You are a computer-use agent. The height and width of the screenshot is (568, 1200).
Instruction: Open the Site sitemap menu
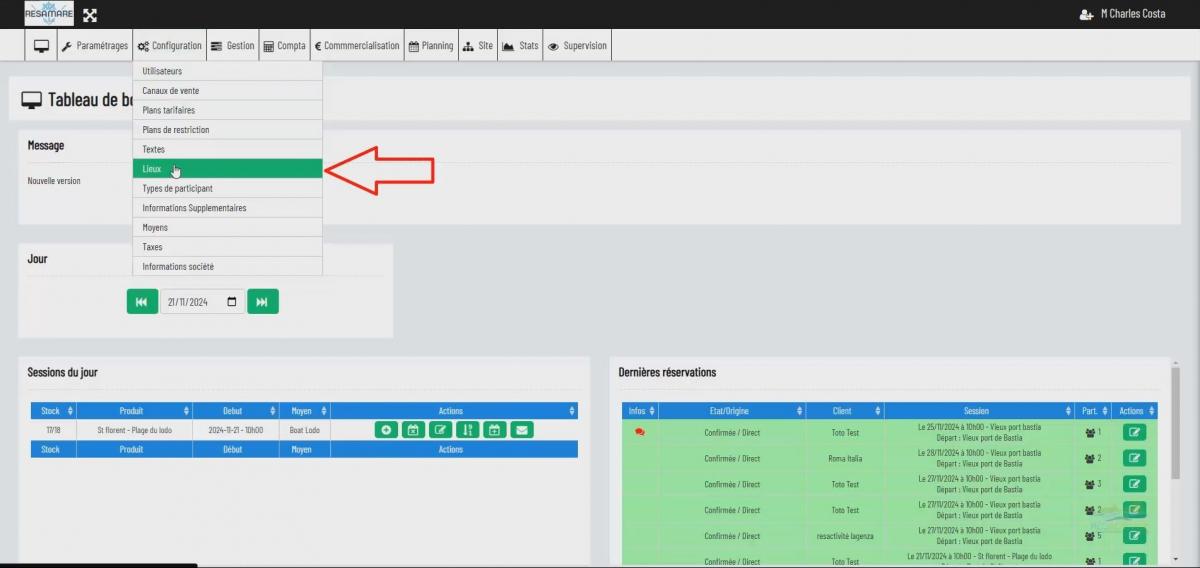point(478,46)
